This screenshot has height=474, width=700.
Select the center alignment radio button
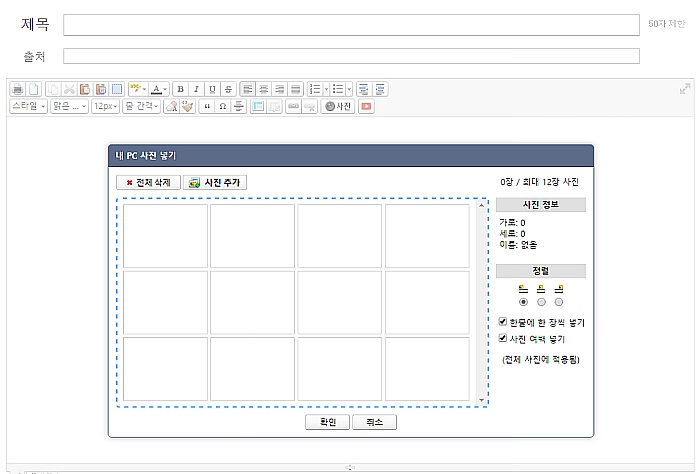point(541,302)
